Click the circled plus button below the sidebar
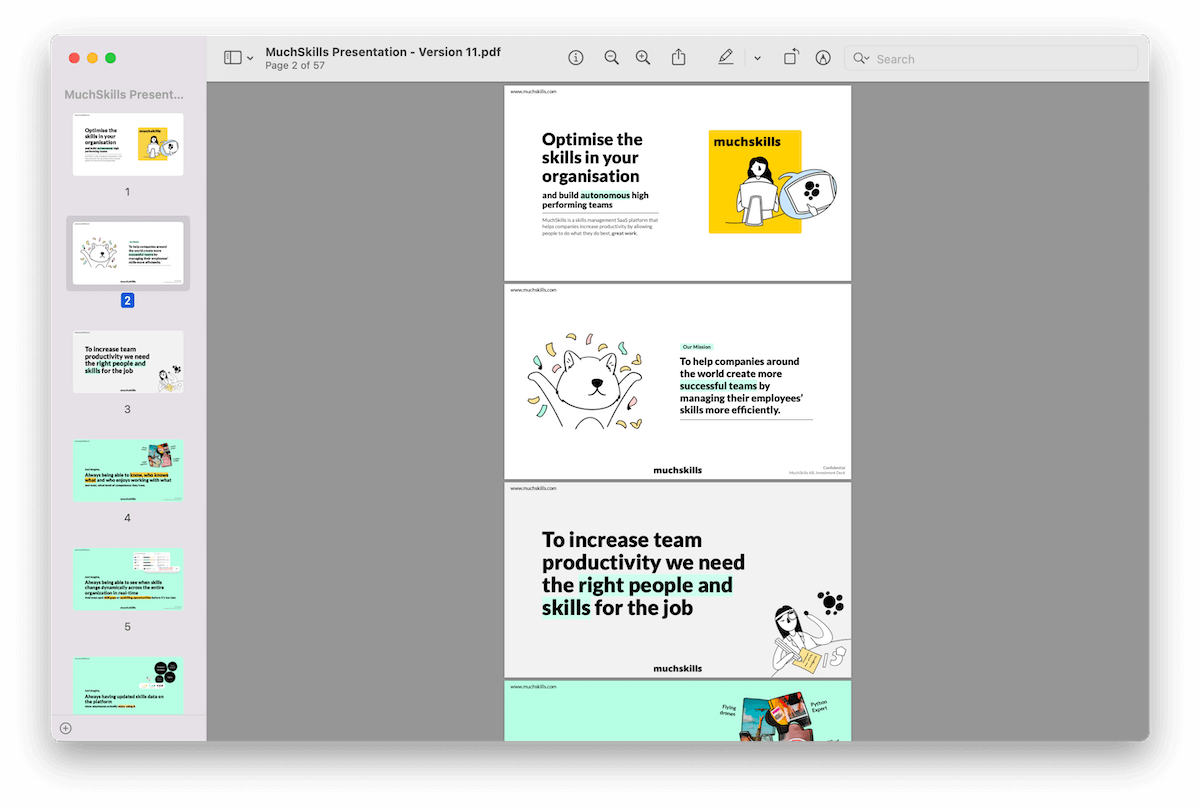The image size is (1200, 808). click(x=65, y=728)
